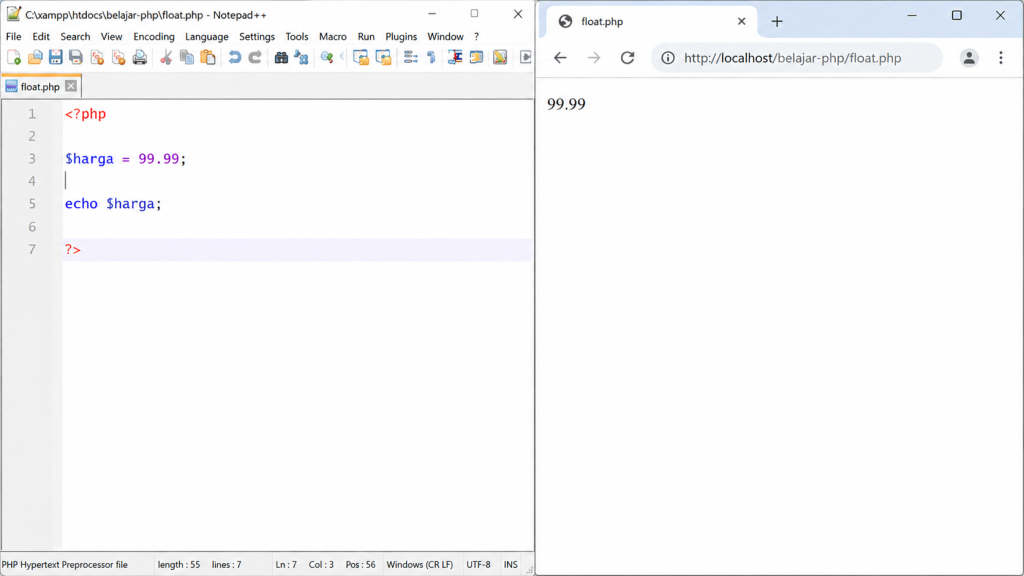Toggle synchronize horizontal scrolling

[383, 57]
